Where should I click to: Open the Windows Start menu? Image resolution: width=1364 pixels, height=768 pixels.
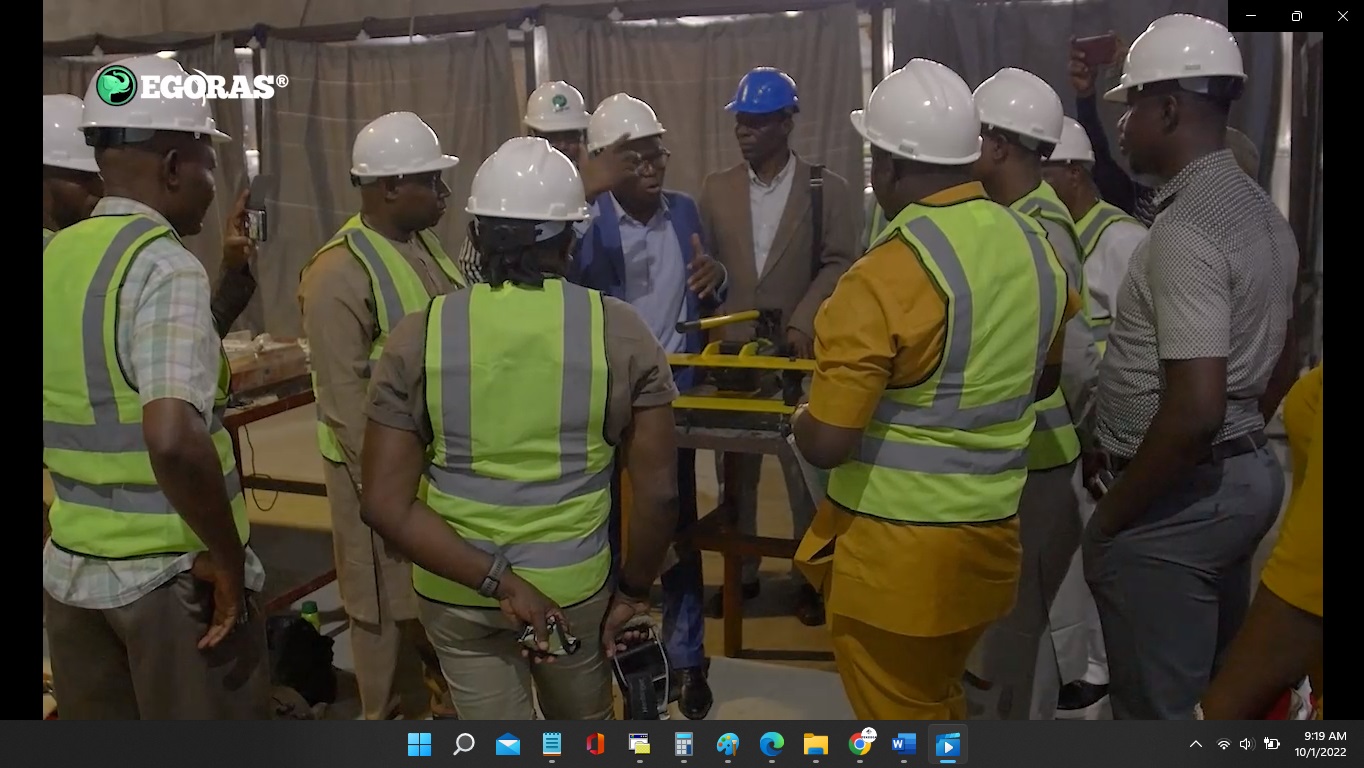pos(419,744)
